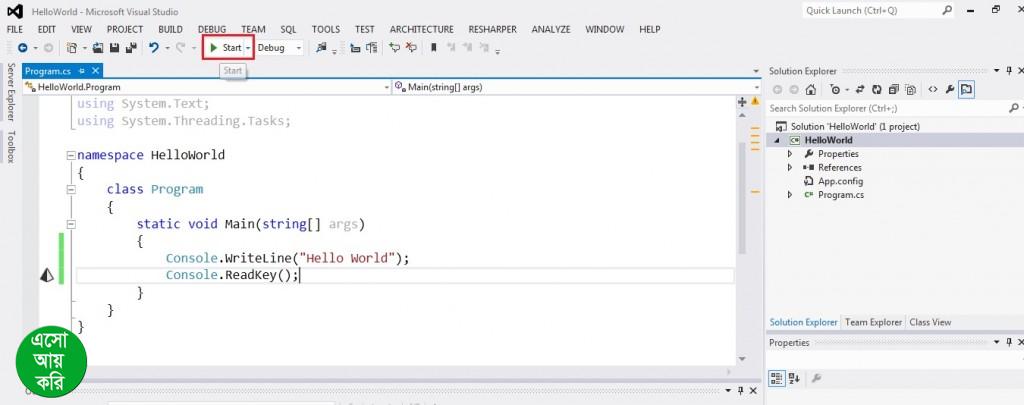Click the View Code icon in Solution Explorer
This screenshot has width=1024, height=405.
pos(932,89)
